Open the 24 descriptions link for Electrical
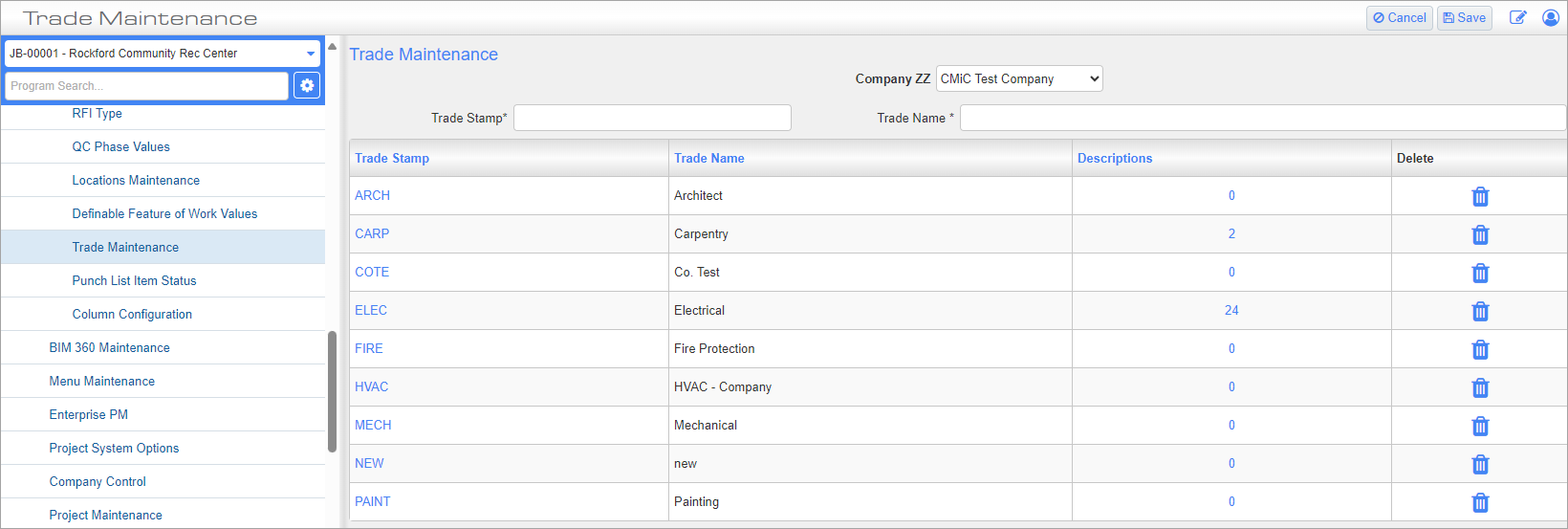 (1231, 310)
